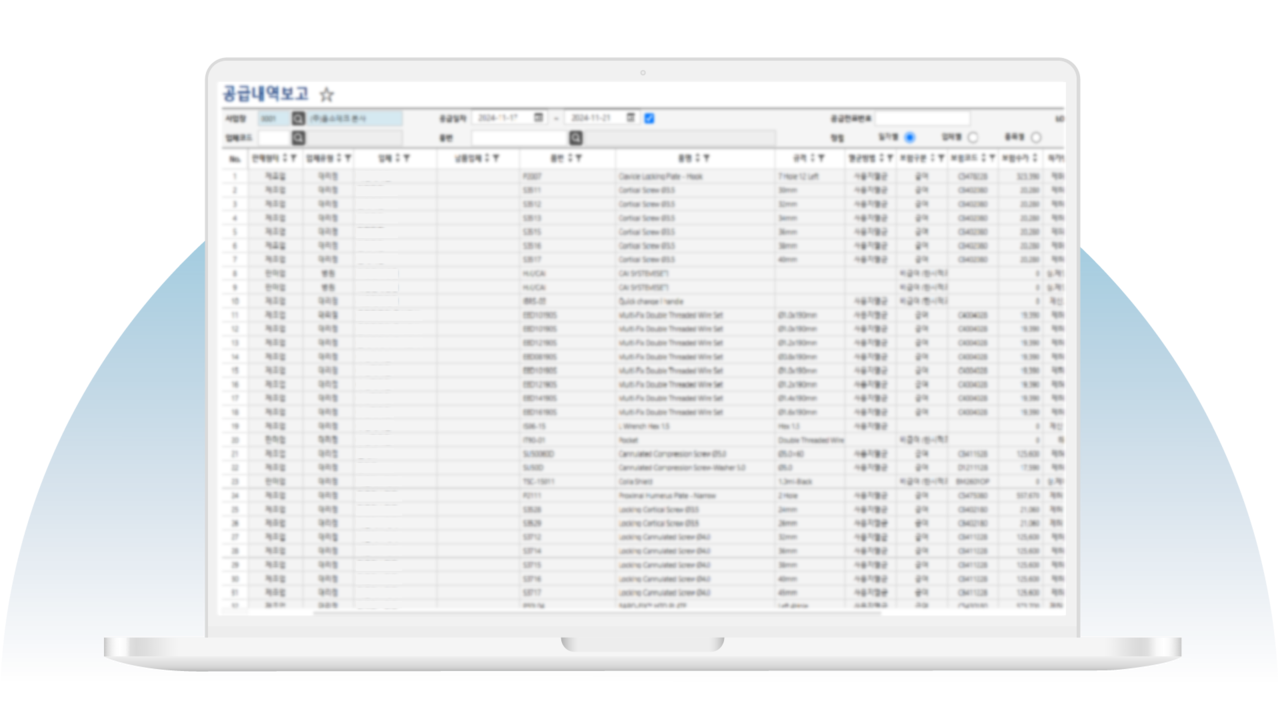Select the '2 Hole' spec cell
Screen dimensions: 1280x721
(810, 495)
